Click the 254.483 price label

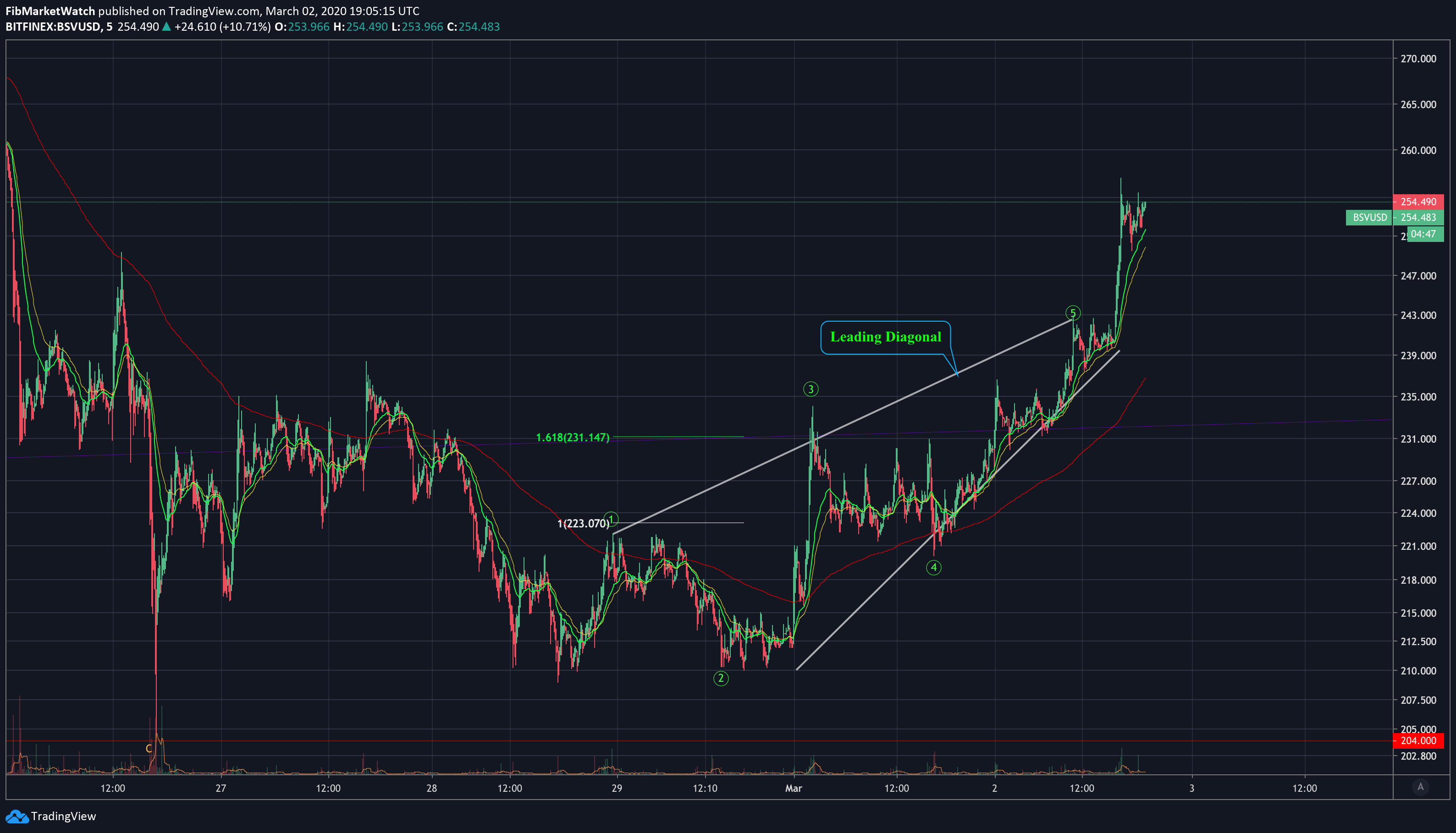(1418, 217)
